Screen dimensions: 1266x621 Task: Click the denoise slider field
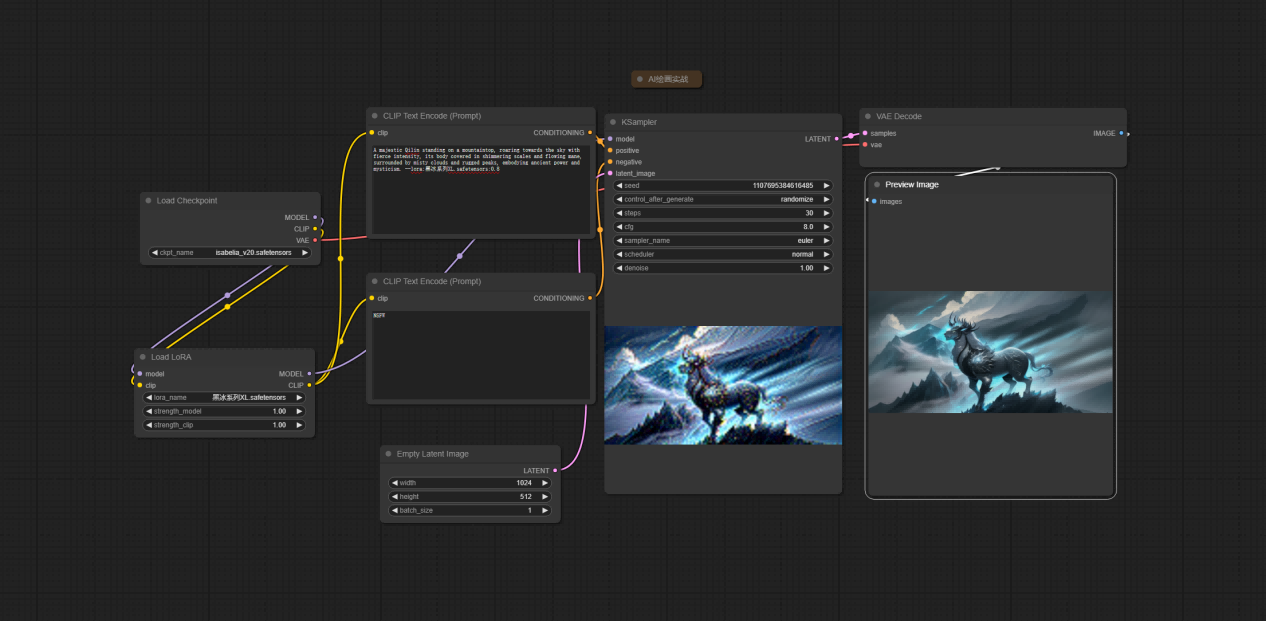pos(722,268)
